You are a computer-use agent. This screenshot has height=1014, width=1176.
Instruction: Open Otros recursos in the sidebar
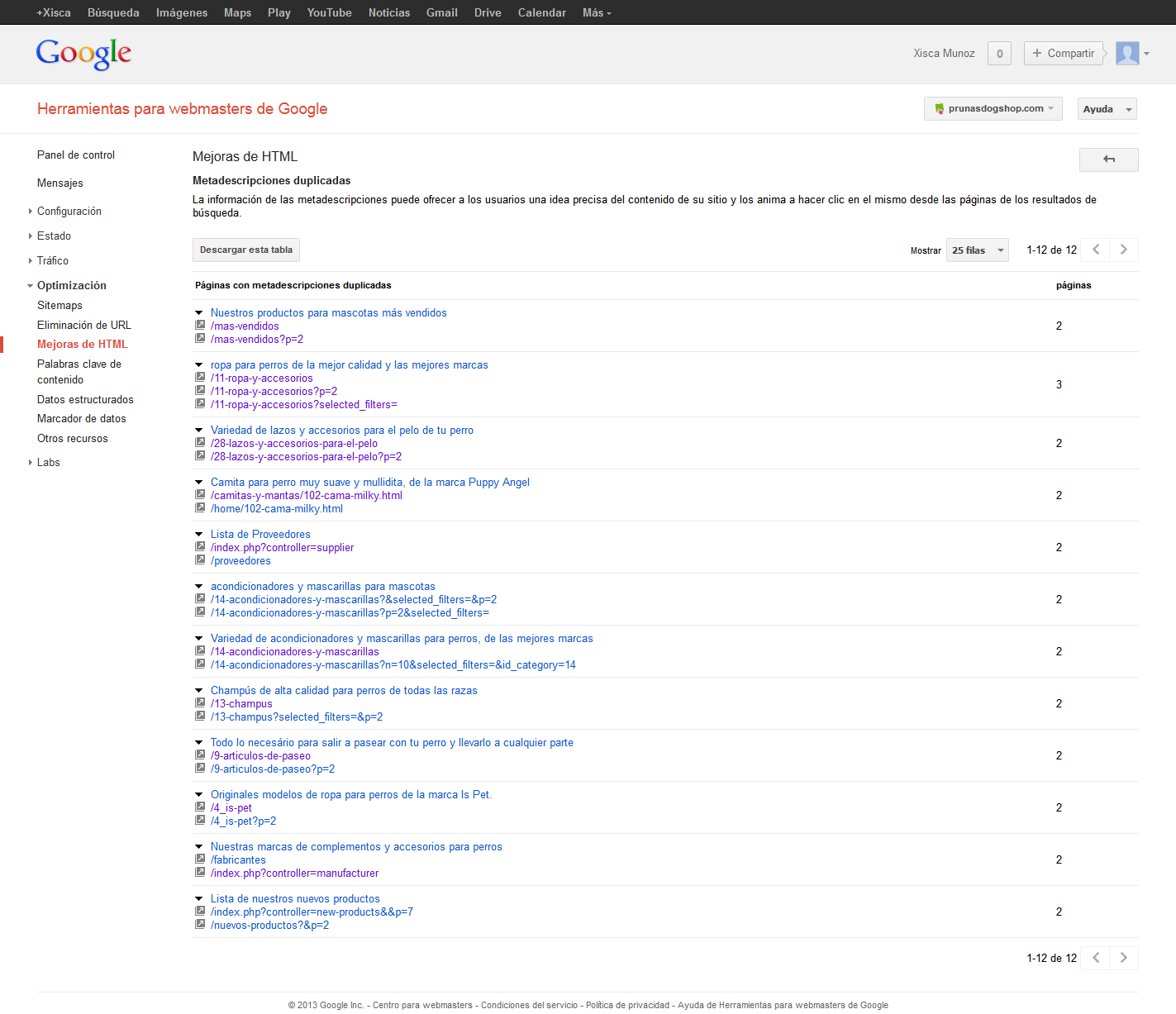click(73, 439)
